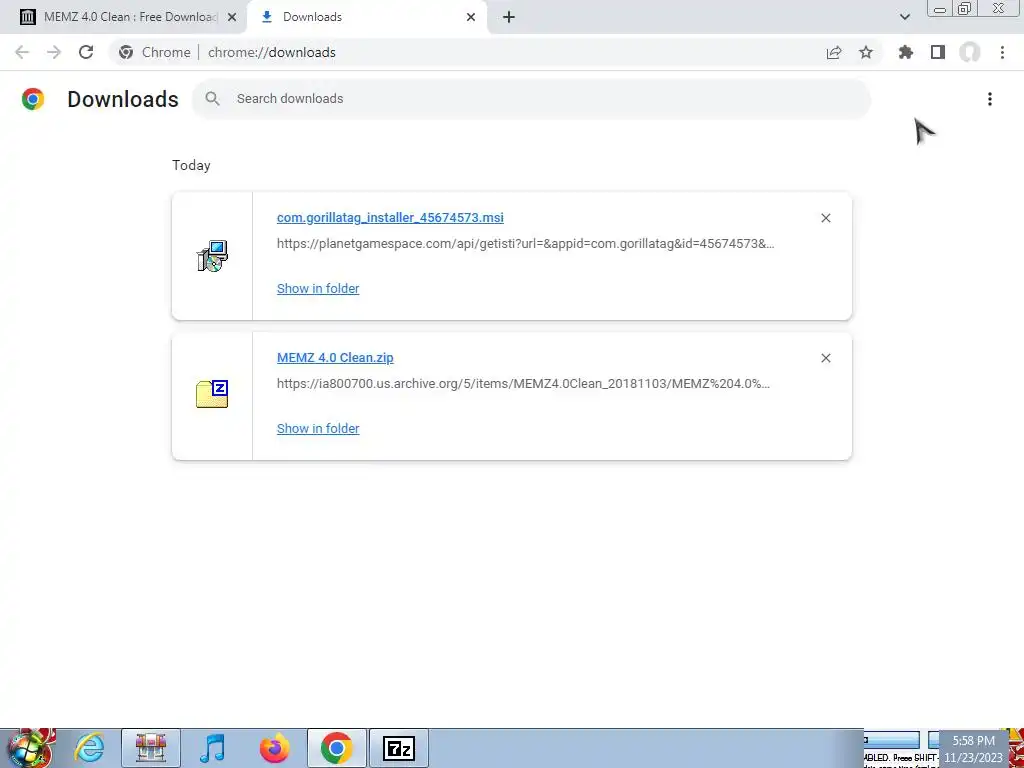The width and height of the screenshot is (1024, 768).
Task: Show MEMZ 4.0 Clean.zip in folder
Action: (318, 428)
